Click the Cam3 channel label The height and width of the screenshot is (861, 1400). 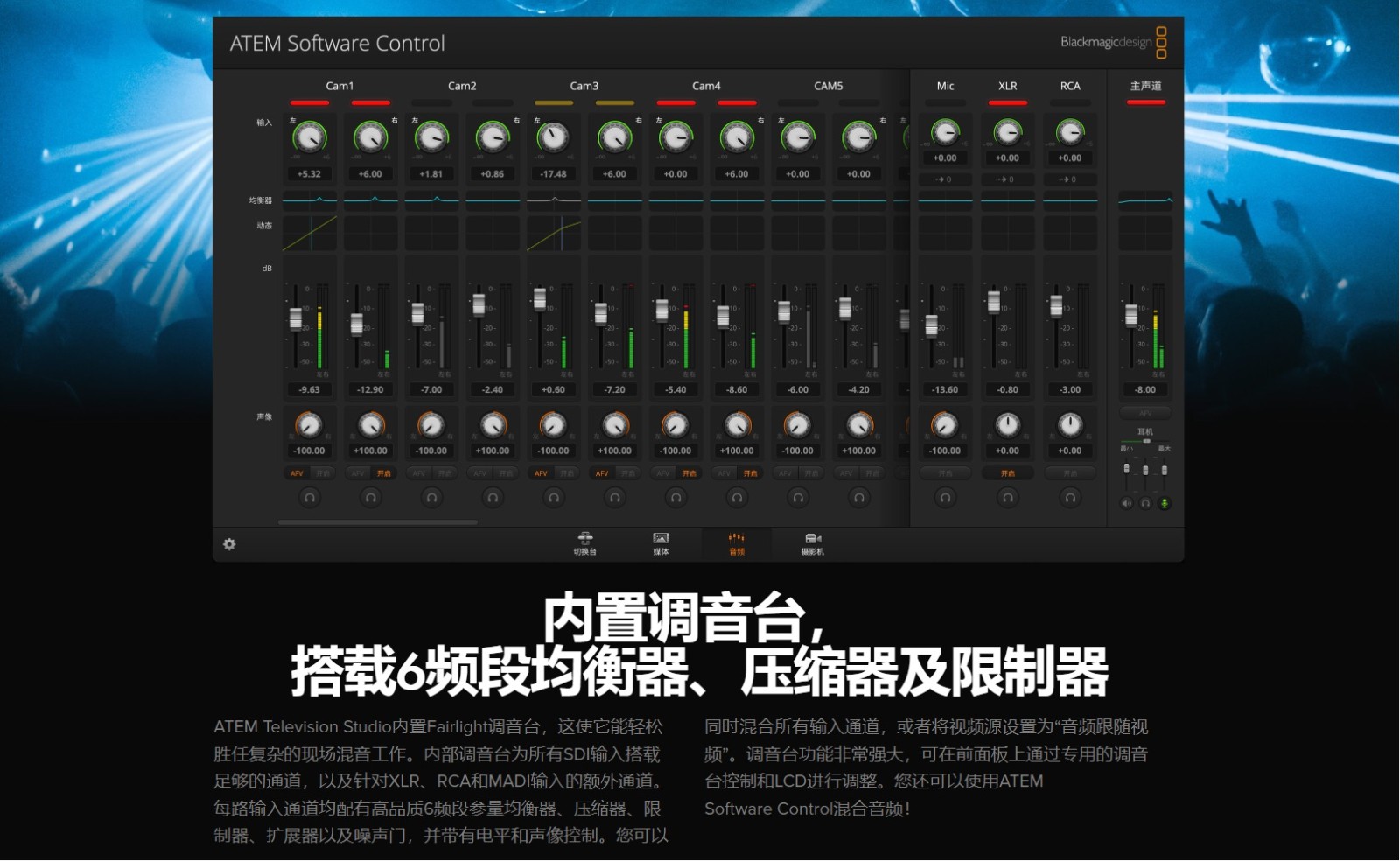point(584,86)
